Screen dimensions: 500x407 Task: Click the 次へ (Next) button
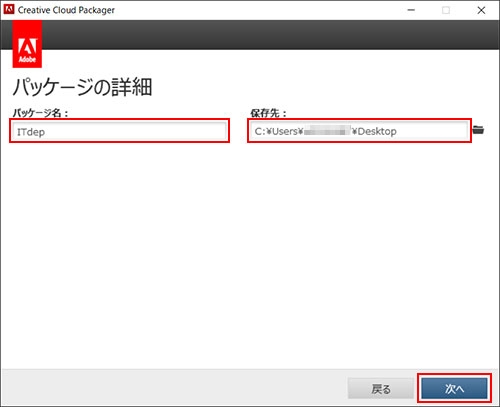point(454,388)
